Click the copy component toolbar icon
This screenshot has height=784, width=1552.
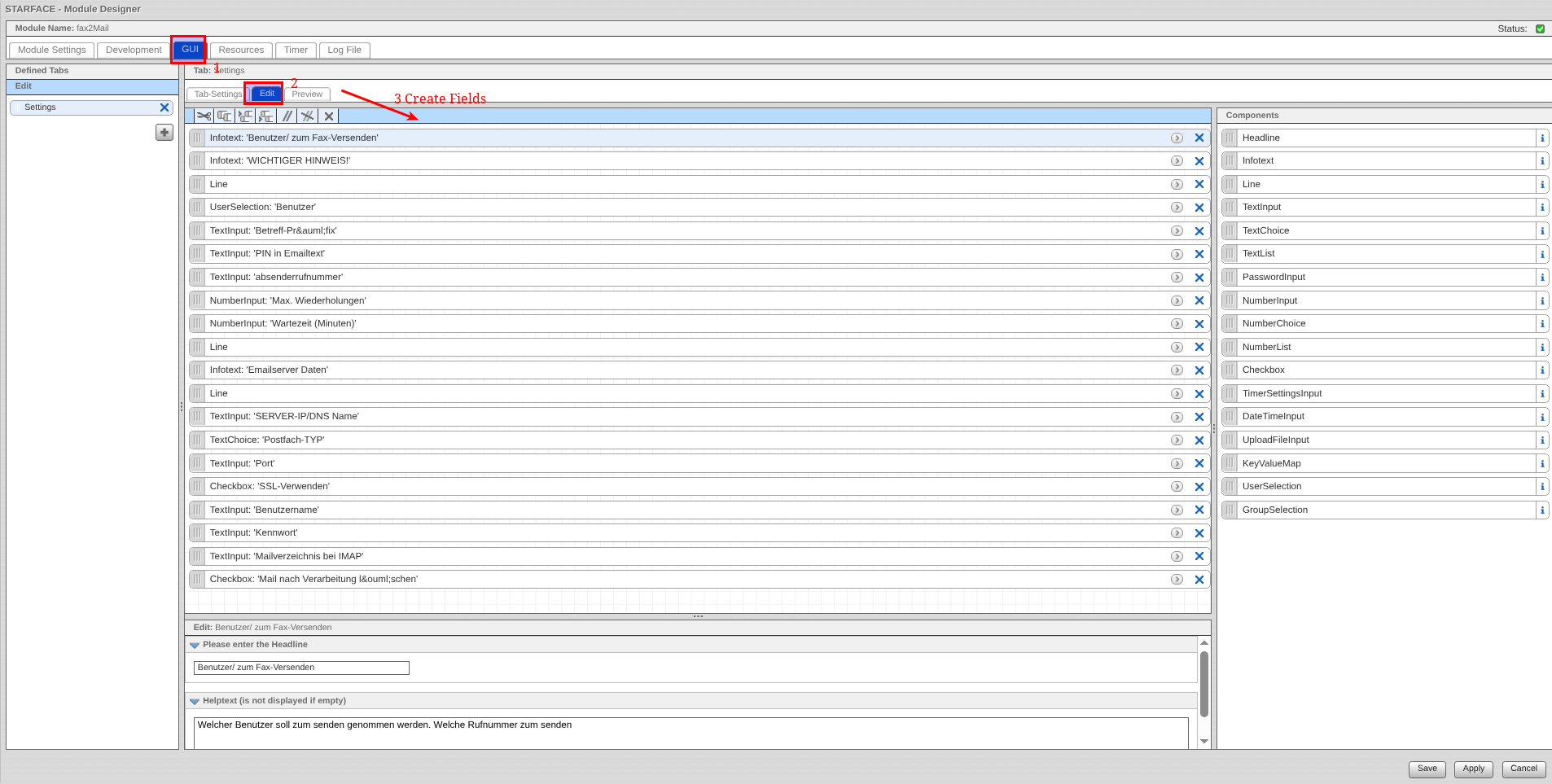click(x=225, y=116)
